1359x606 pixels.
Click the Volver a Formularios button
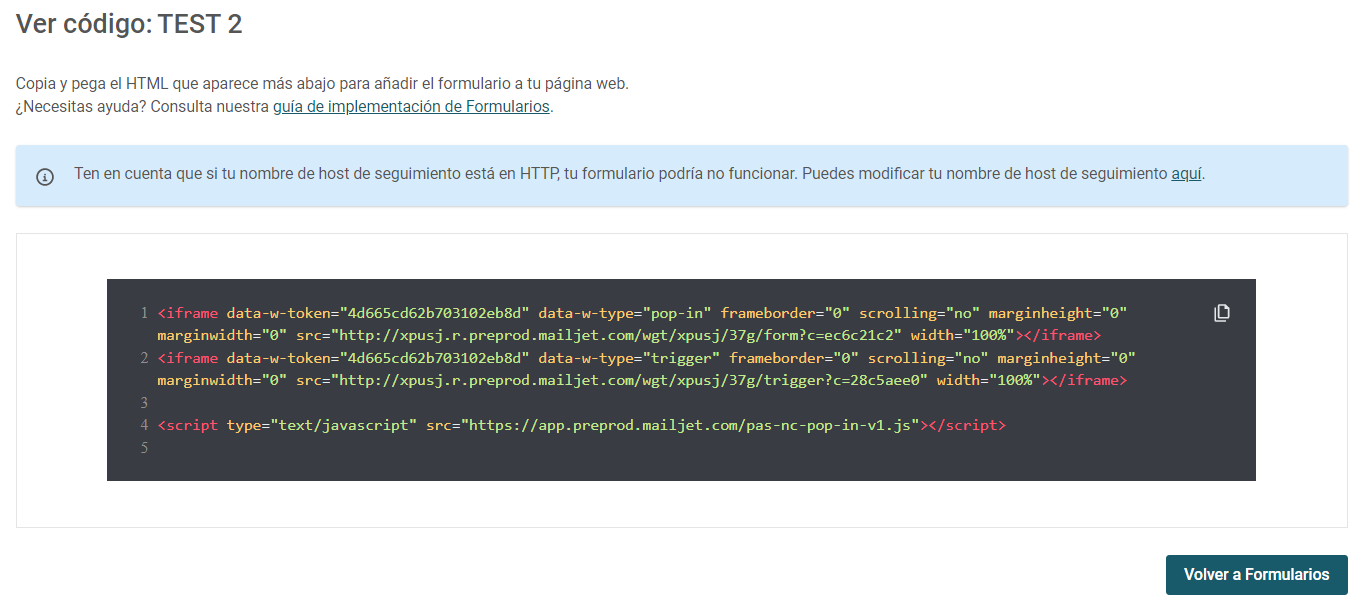(x=1256, y=575)
